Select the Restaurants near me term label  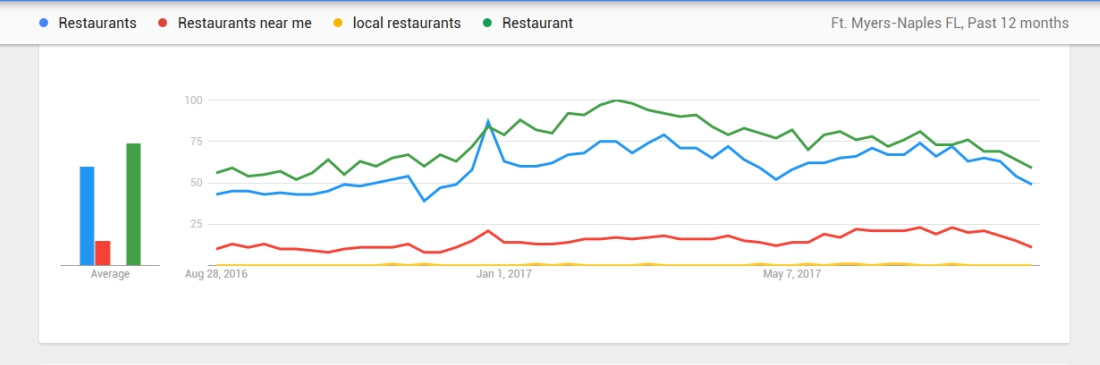coord(245,23)
